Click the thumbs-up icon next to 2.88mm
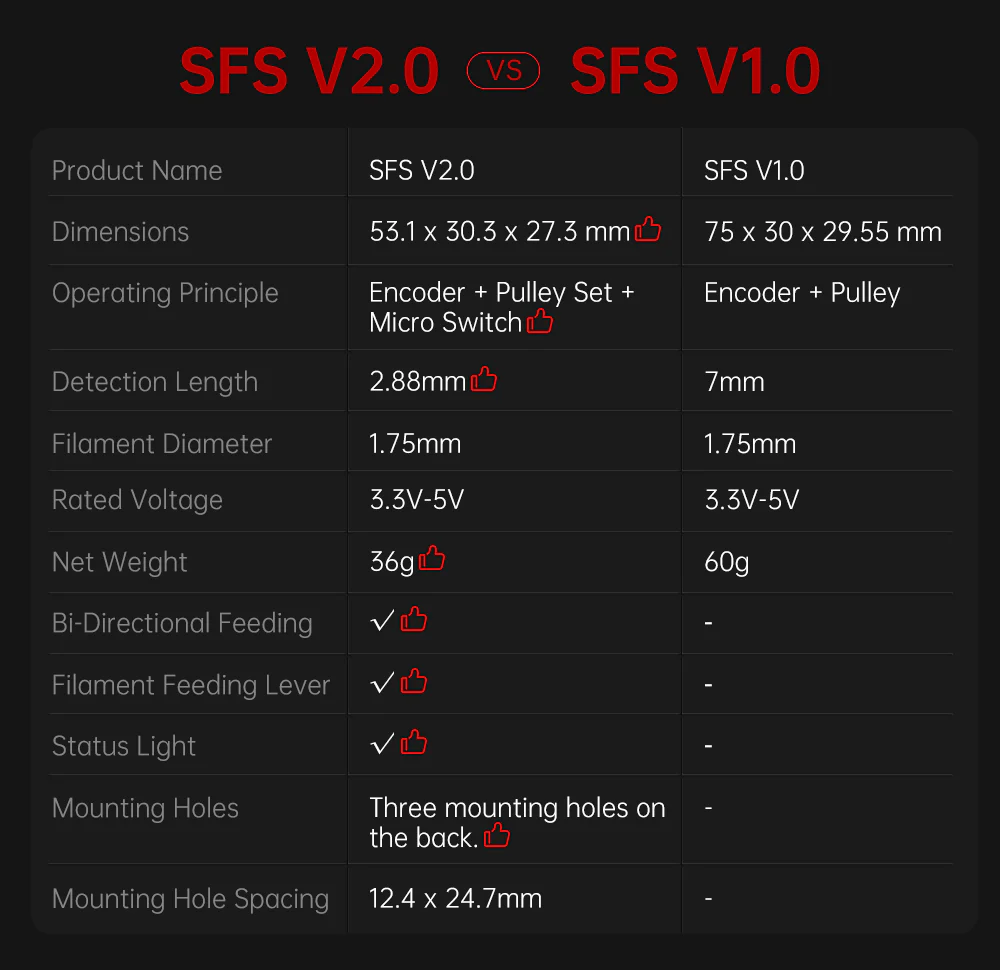 (484, 380)
